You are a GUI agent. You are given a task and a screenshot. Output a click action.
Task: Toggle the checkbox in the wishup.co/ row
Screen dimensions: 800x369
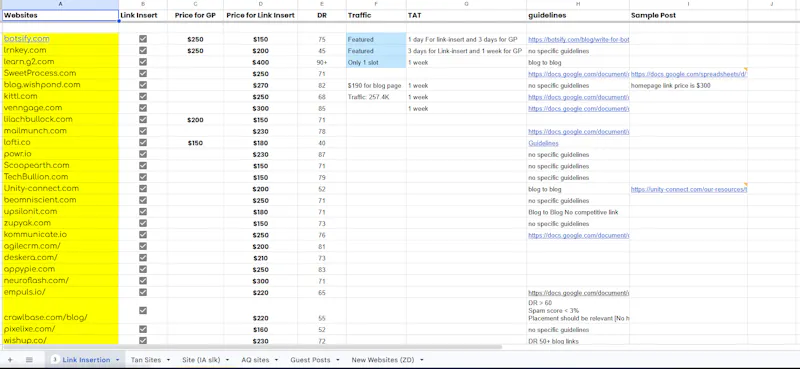[x=143, y=340]
